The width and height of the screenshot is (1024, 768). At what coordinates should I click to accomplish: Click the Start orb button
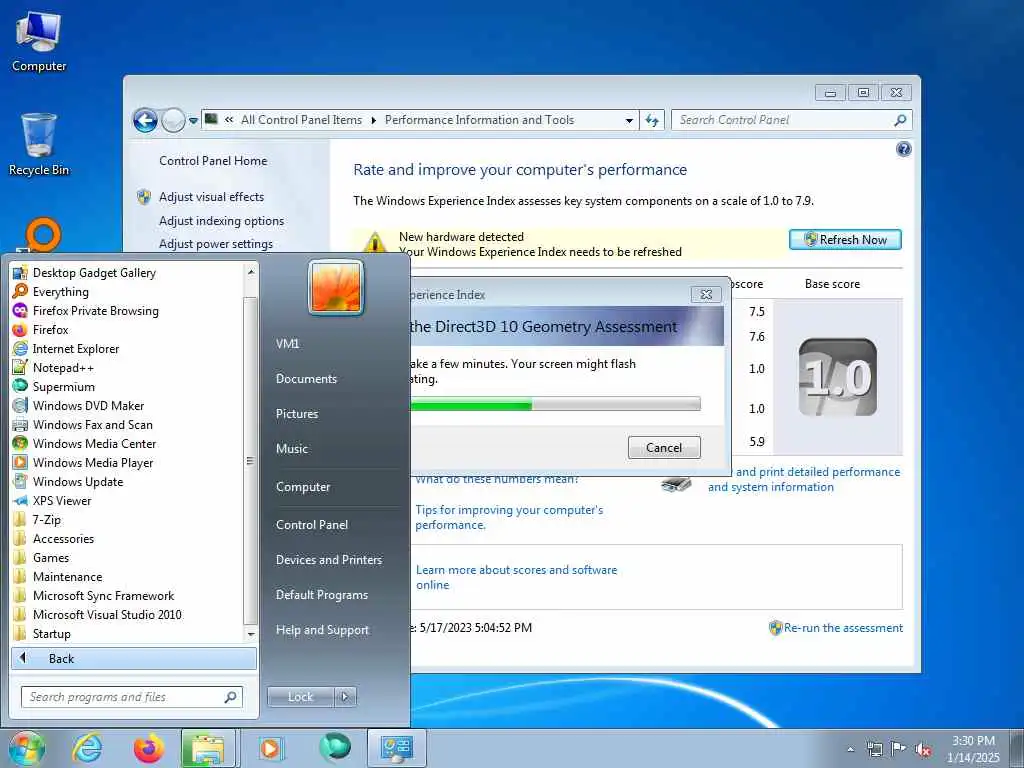(x=27, y=748)
